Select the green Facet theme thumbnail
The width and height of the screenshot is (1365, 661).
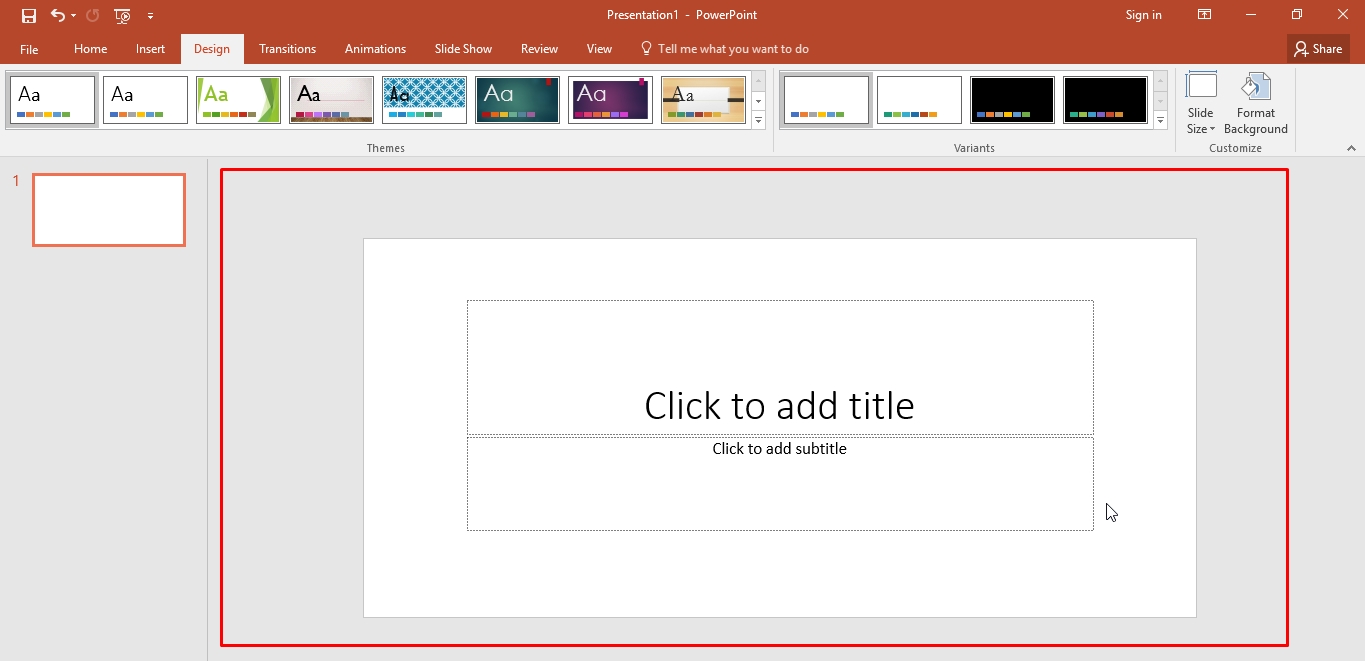(238, 100)
